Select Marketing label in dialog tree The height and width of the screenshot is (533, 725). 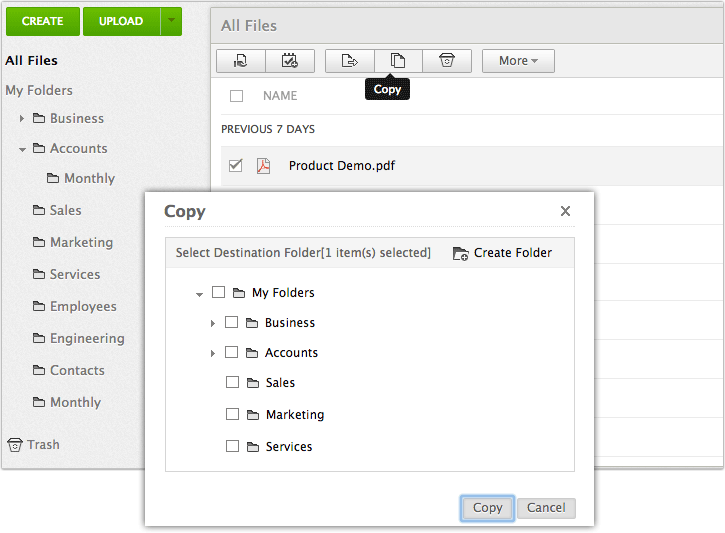pos(295,415)
